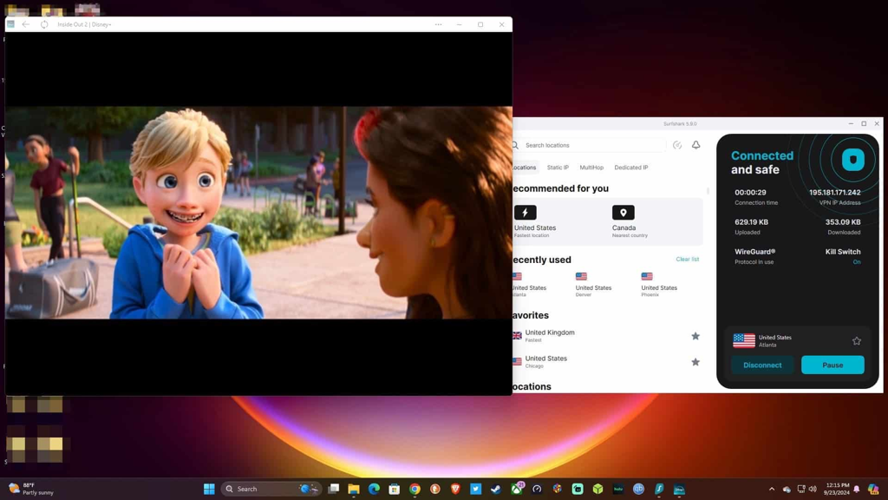Show hidden system tray icons
The image size is (888, 500).
pyautogui.click(x=771, y=489)
